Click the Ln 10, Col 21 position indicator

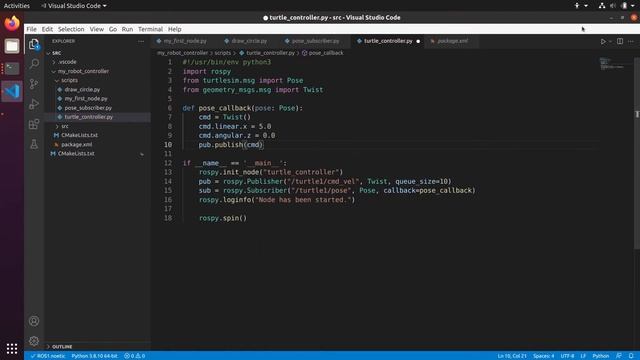pyautogui.click(x=512, y=356)
